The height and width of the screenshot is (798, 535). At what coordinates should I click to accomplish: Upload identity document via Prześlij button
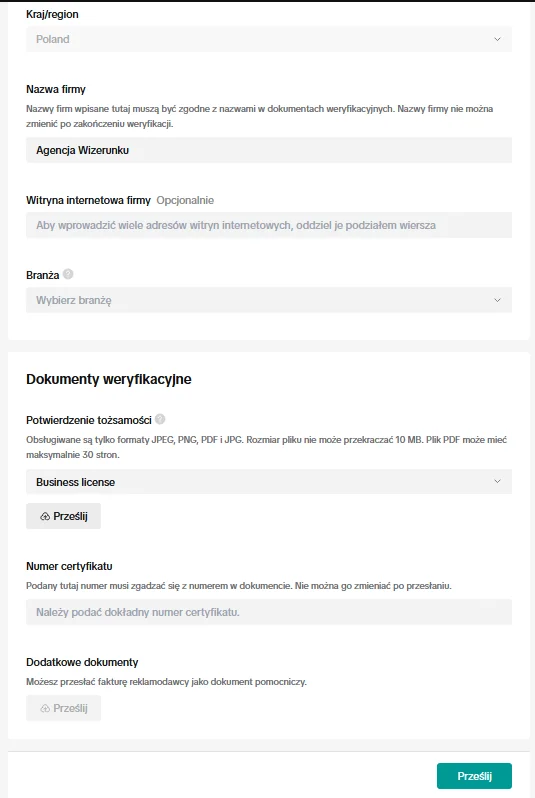63,516
